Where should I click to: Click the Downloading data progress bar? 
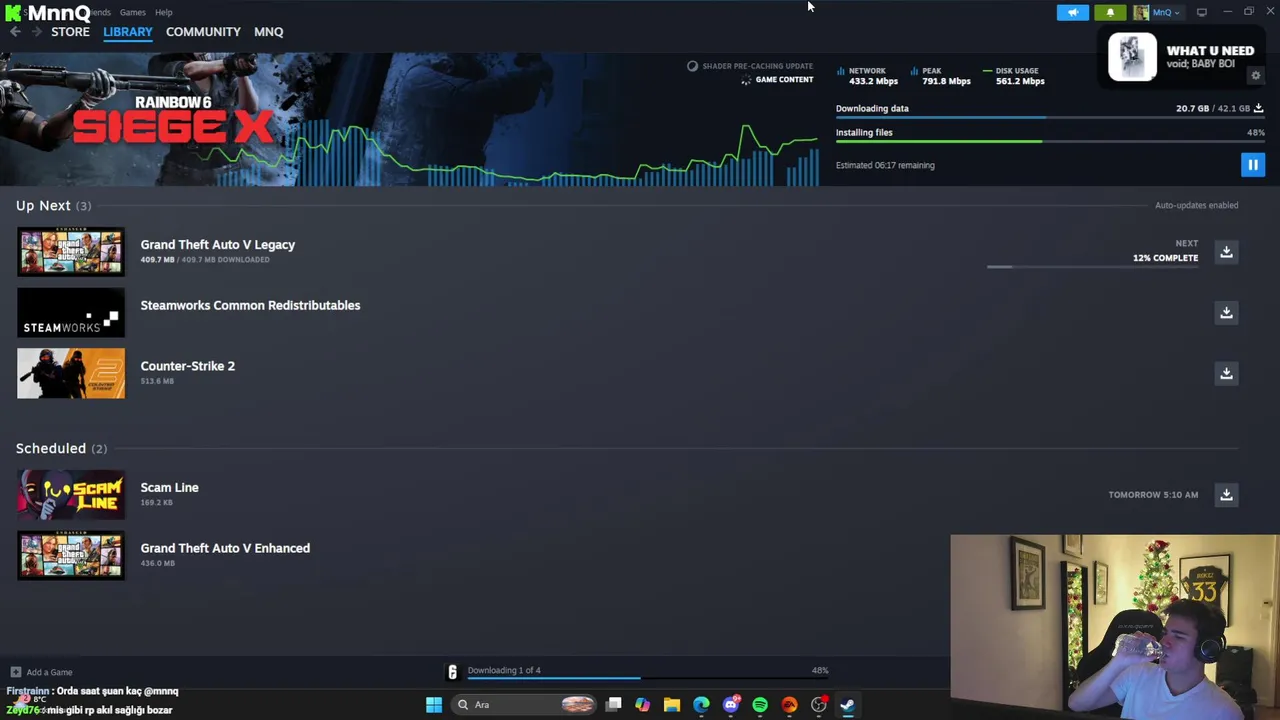pyautogui.click(x=1050, y=118)
